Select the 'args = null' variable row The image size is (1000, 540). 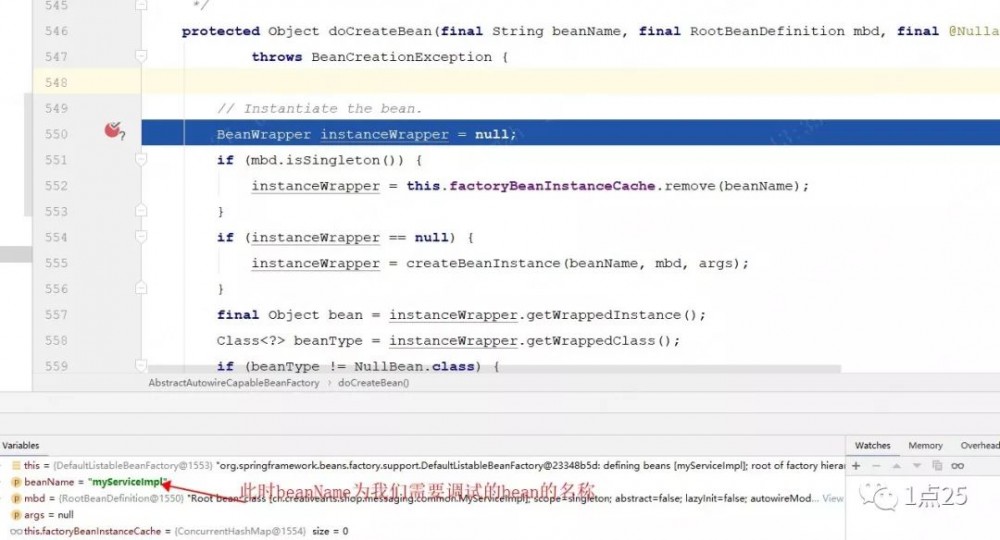point(423,515)
